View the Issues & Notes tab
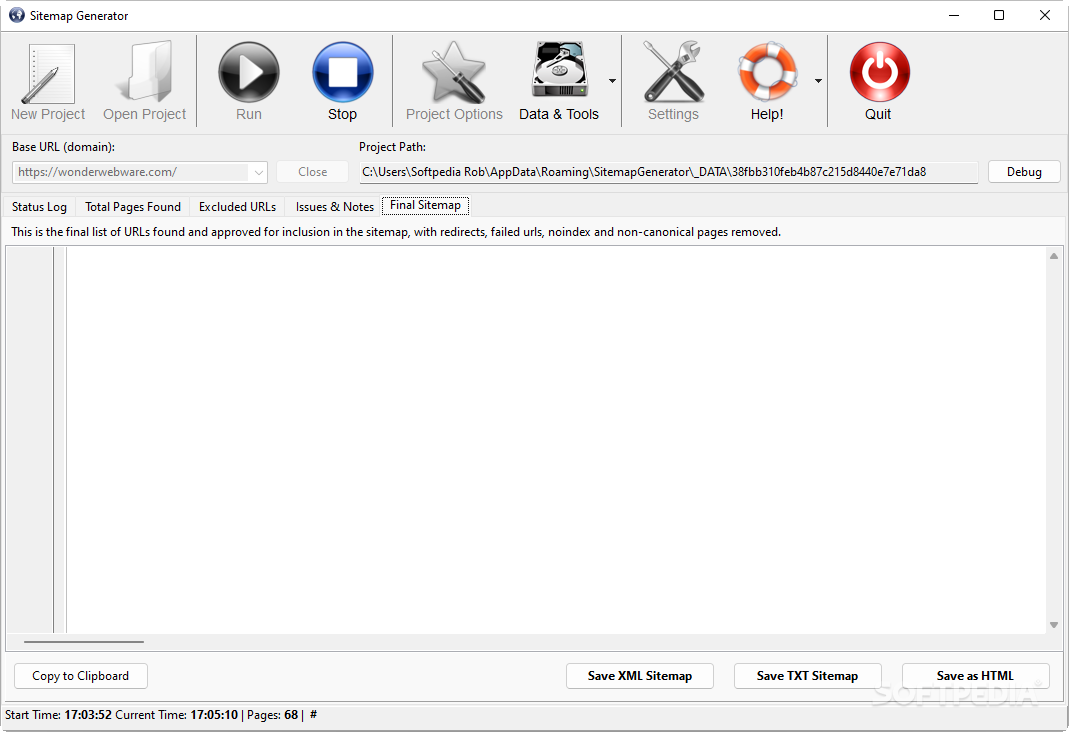1069x732 pixels. pos(335,207)
